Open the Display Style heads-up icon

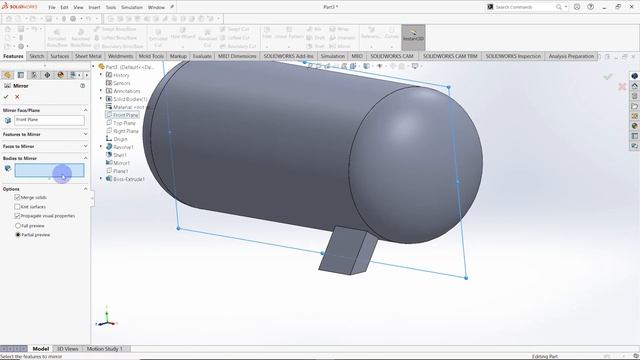(367, 66)
